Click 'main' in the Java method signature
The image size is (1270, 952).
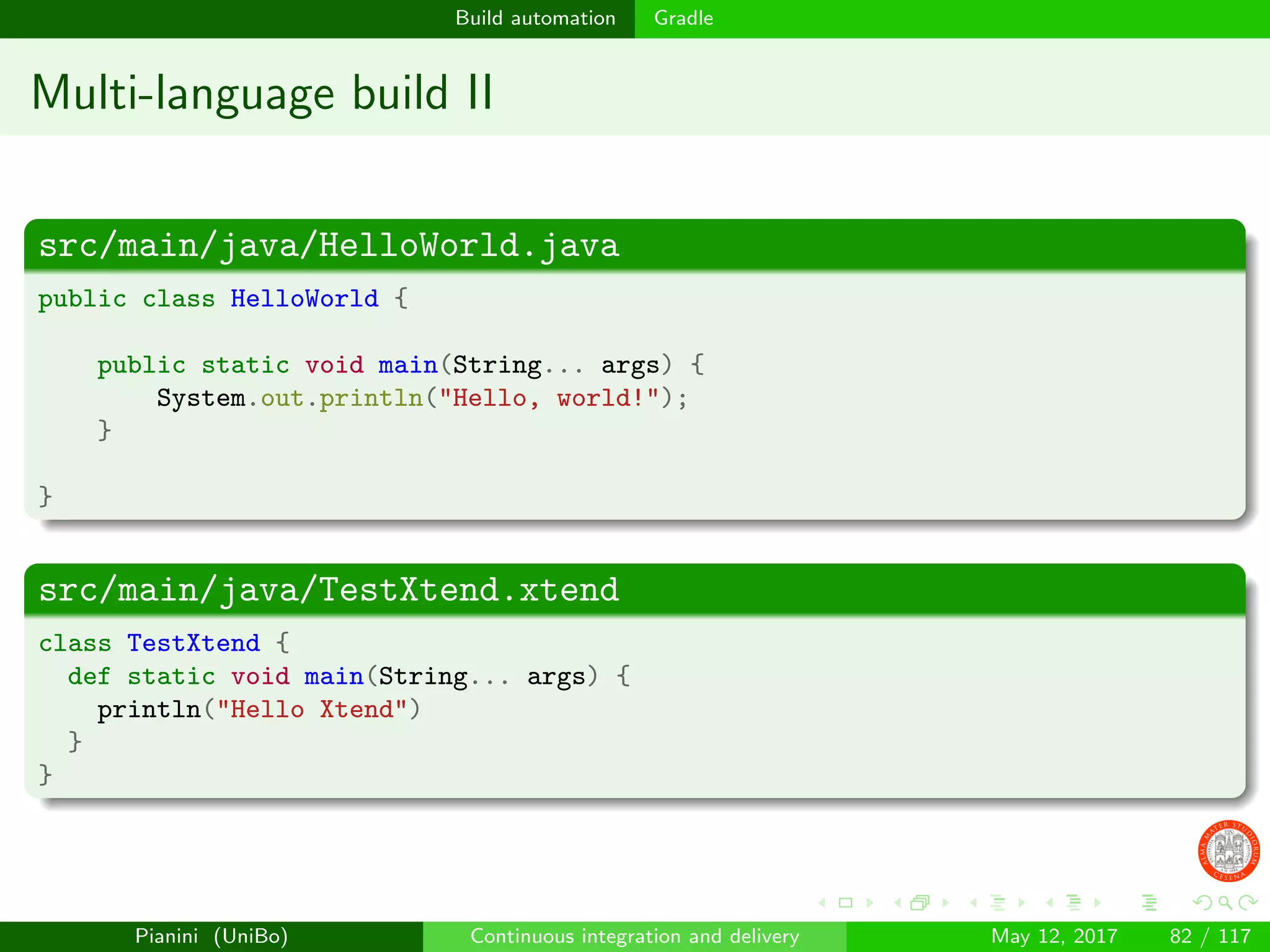click(408, 365)
